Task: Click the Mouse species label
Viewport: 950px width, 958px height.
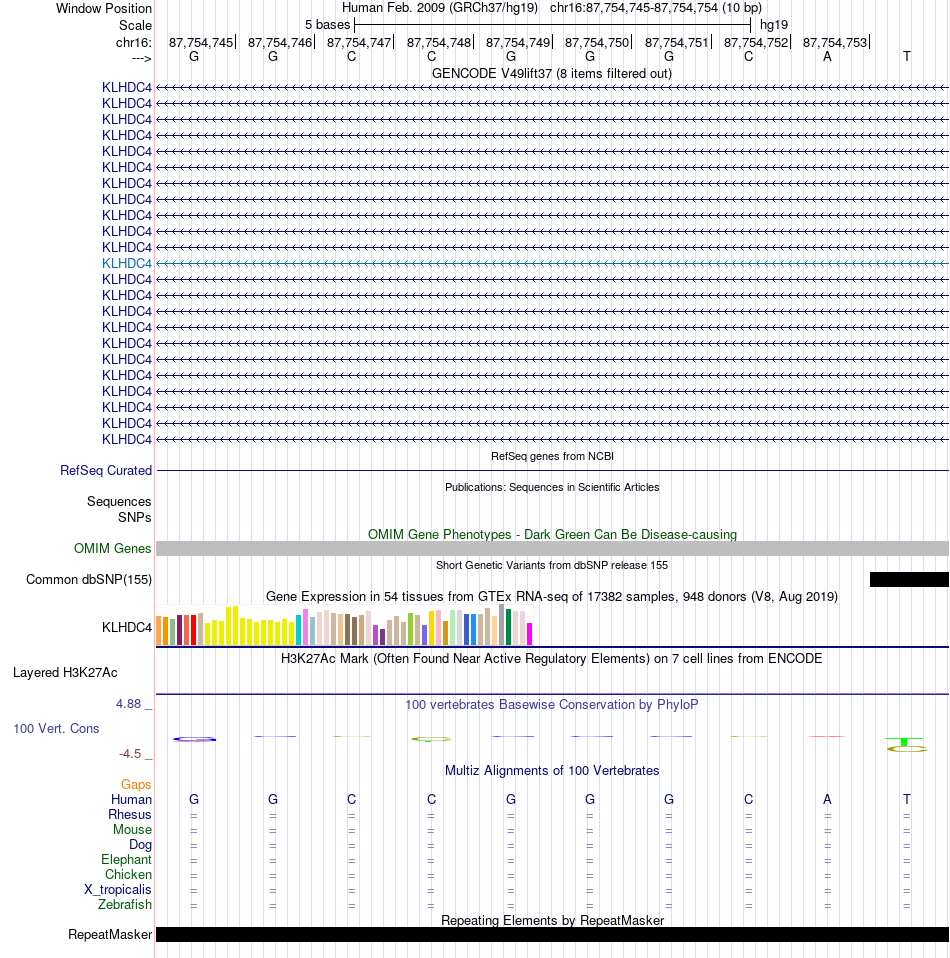Action: [132, 830]
